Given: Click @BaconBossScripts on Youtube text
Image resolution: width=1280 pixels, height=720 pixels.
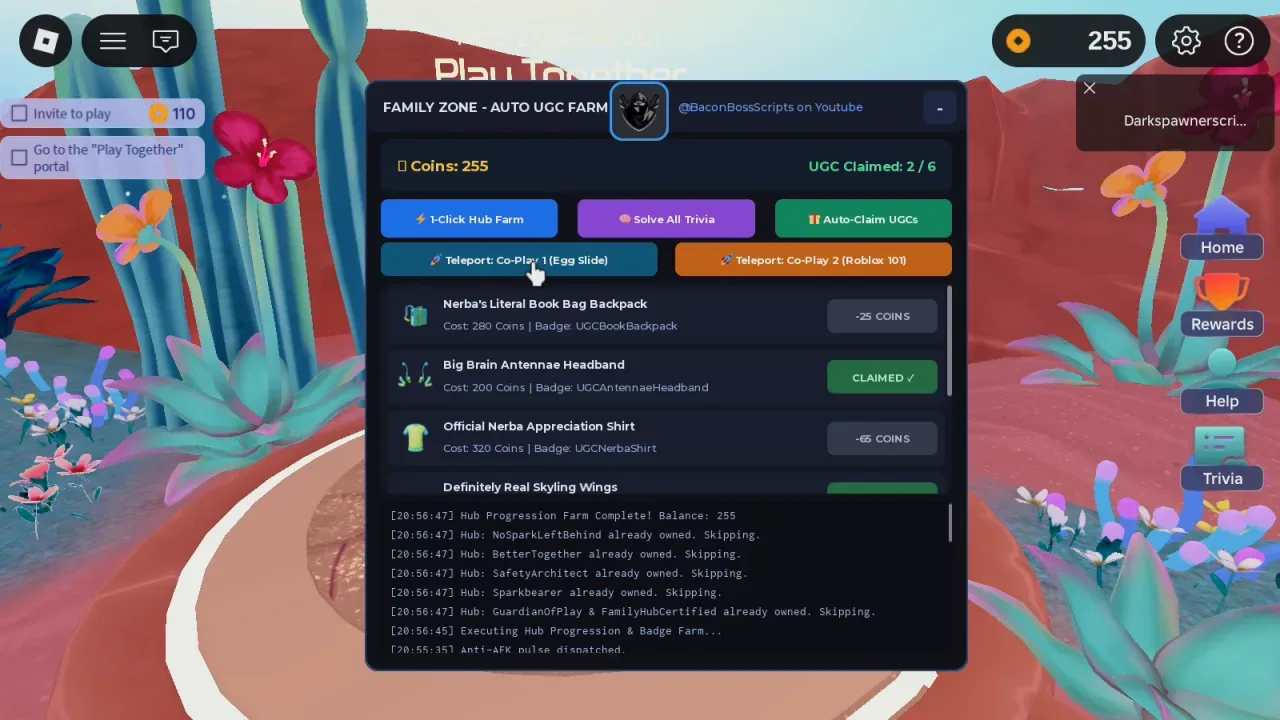Looking at the screenshot, I should point(770,107).
